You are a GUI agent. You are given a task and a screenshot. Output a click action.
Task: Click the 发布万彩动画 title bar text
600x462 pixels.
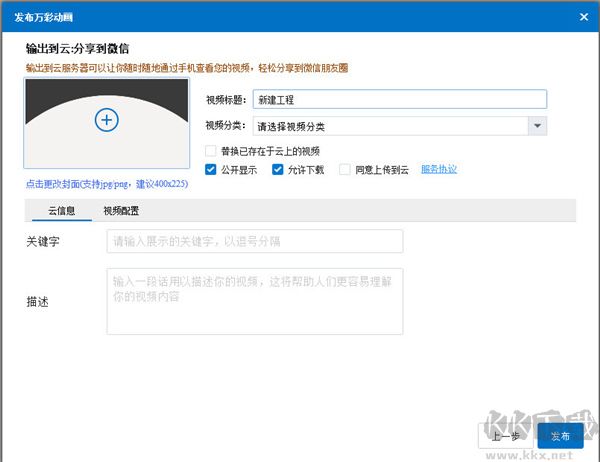[43, 15]
